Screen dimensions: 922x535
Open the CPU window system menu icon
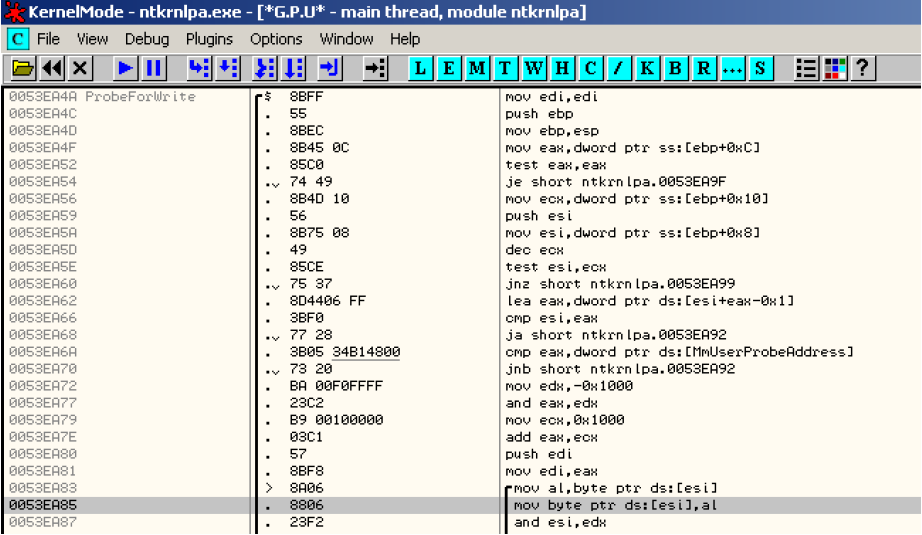pos(18,39)
